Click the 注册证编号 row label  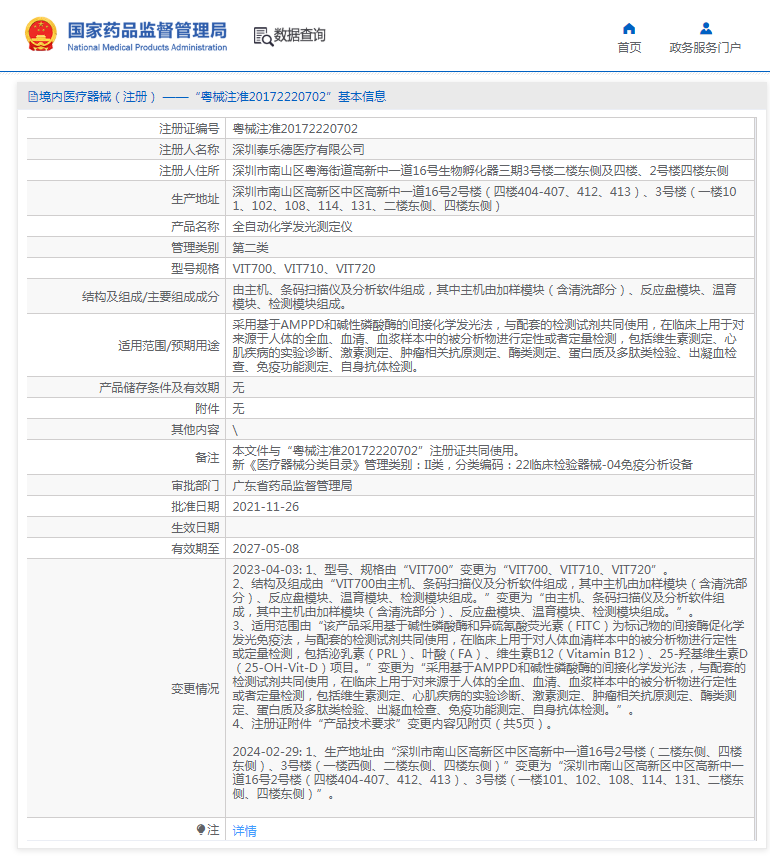[x=189, y=128]
